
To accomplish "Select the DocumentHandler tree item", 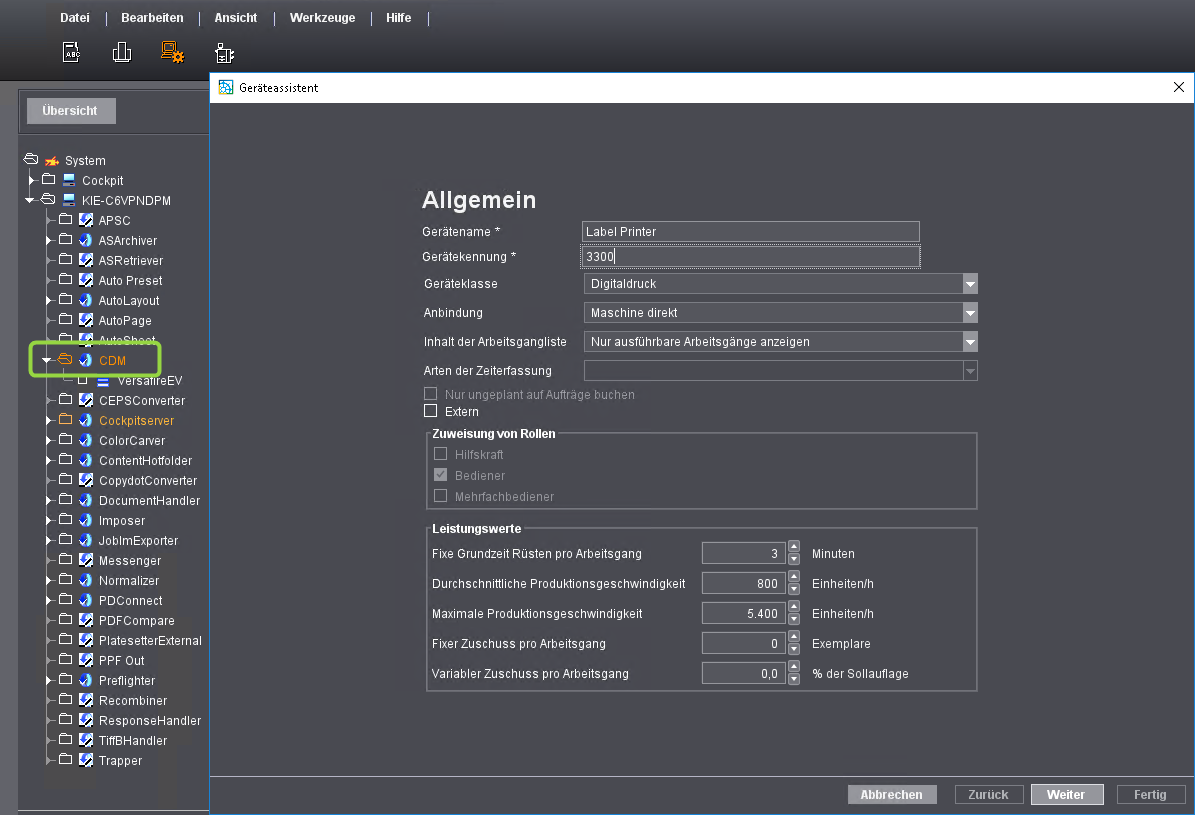I will (149, 500).
